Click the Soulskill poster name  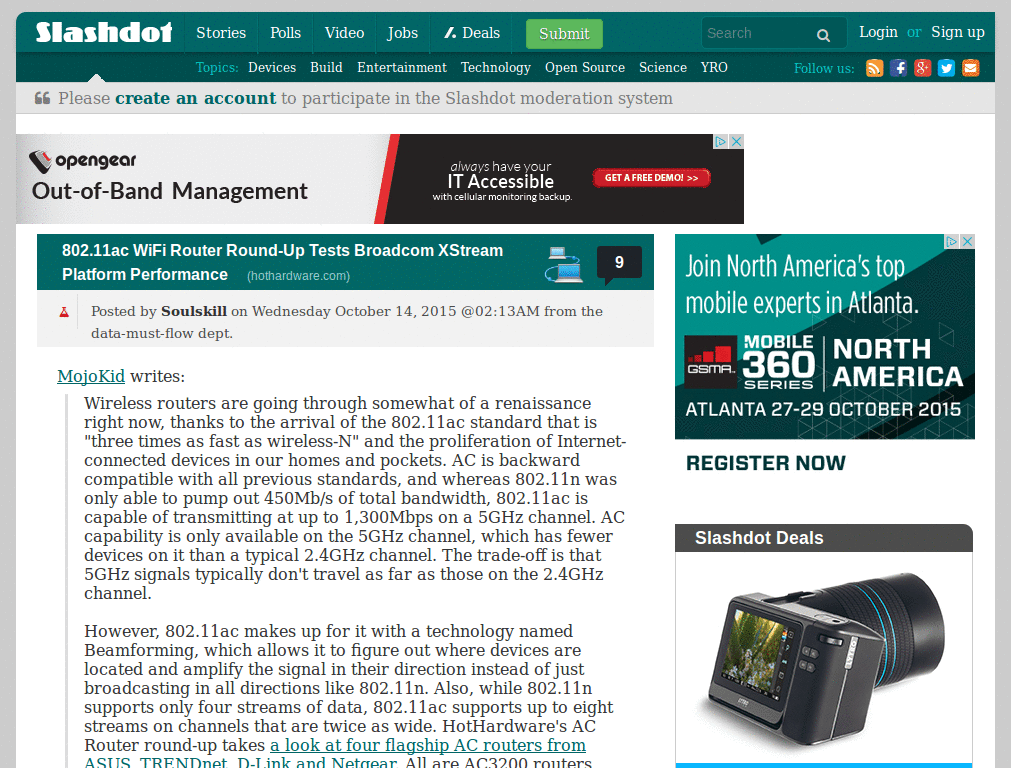point(194,311)
